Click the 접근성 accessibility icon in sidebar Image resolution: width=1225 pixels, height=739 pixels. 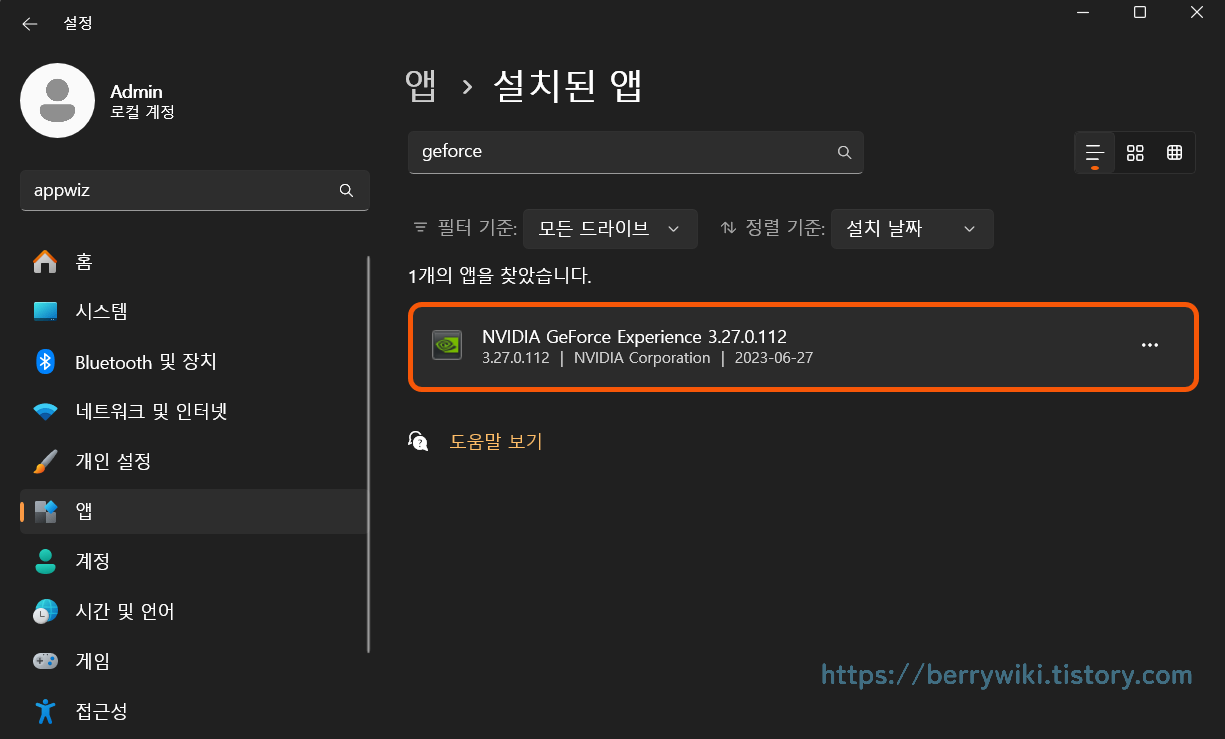45,711
